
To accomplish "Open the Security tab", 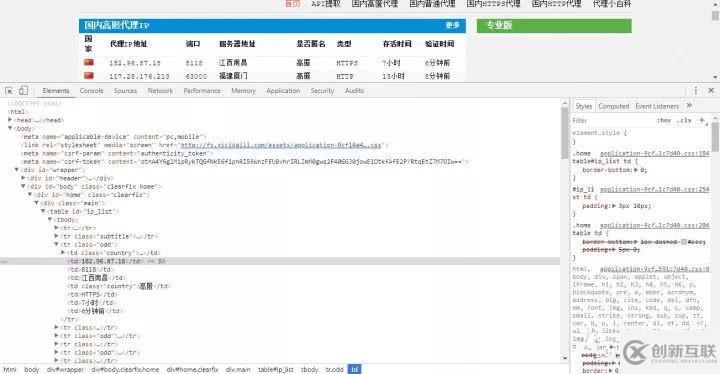I will coord(322,91).
